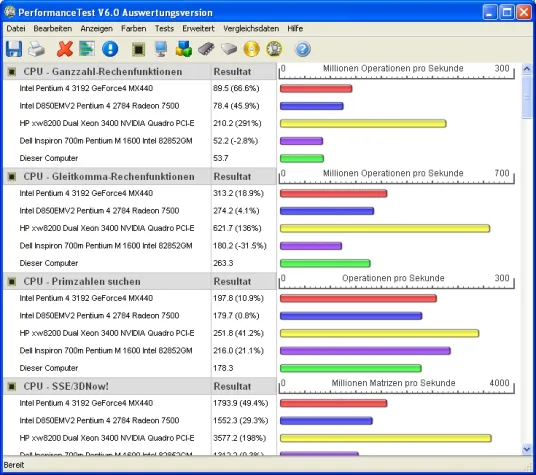536x475 pixels.
Task: Click the red X delete icon
Action: [x=65, y=49]
